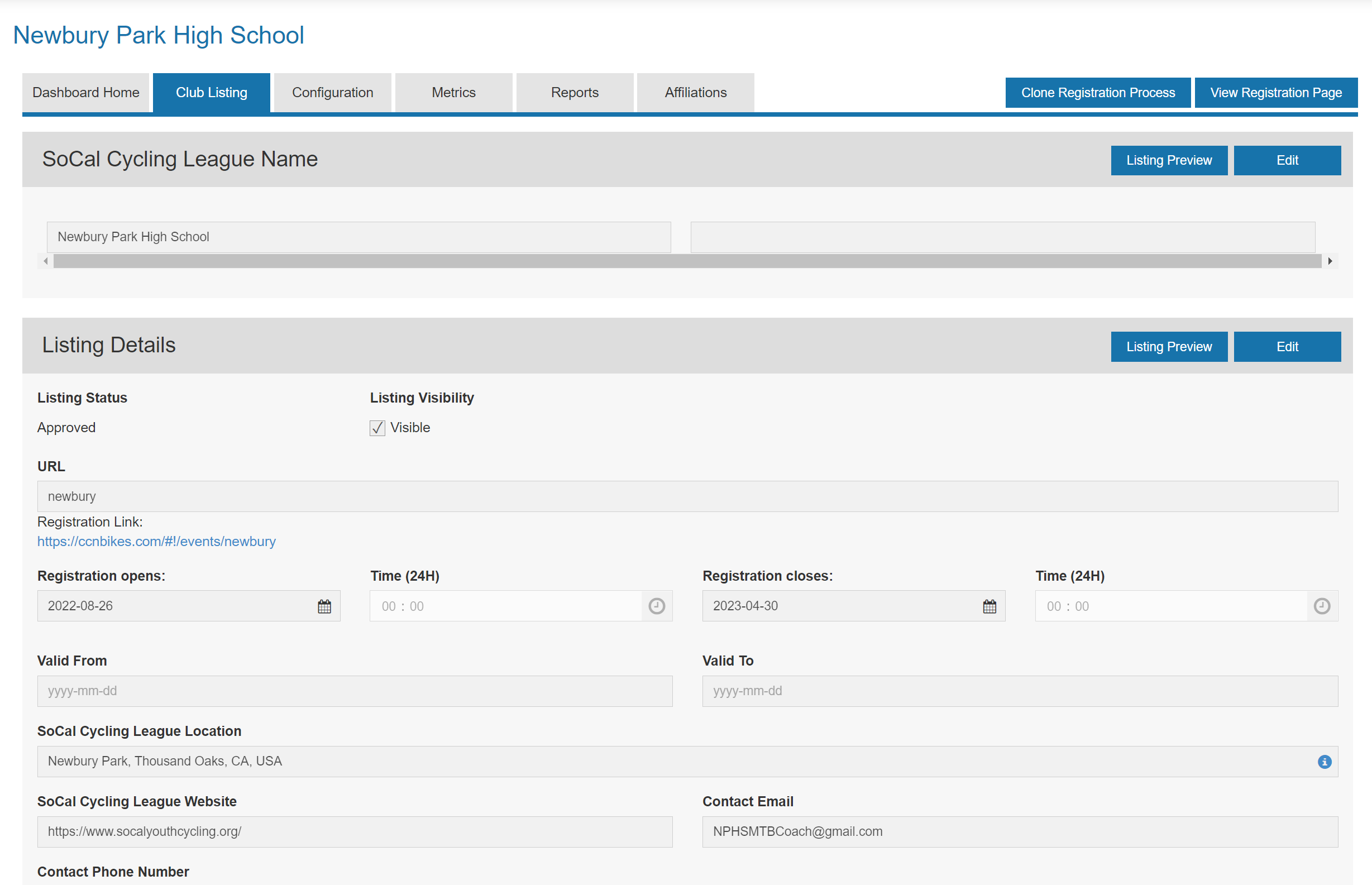Click right arrow of horizontal scrollbar
The image size is (1372, 885).
[x=1330, y=261]
